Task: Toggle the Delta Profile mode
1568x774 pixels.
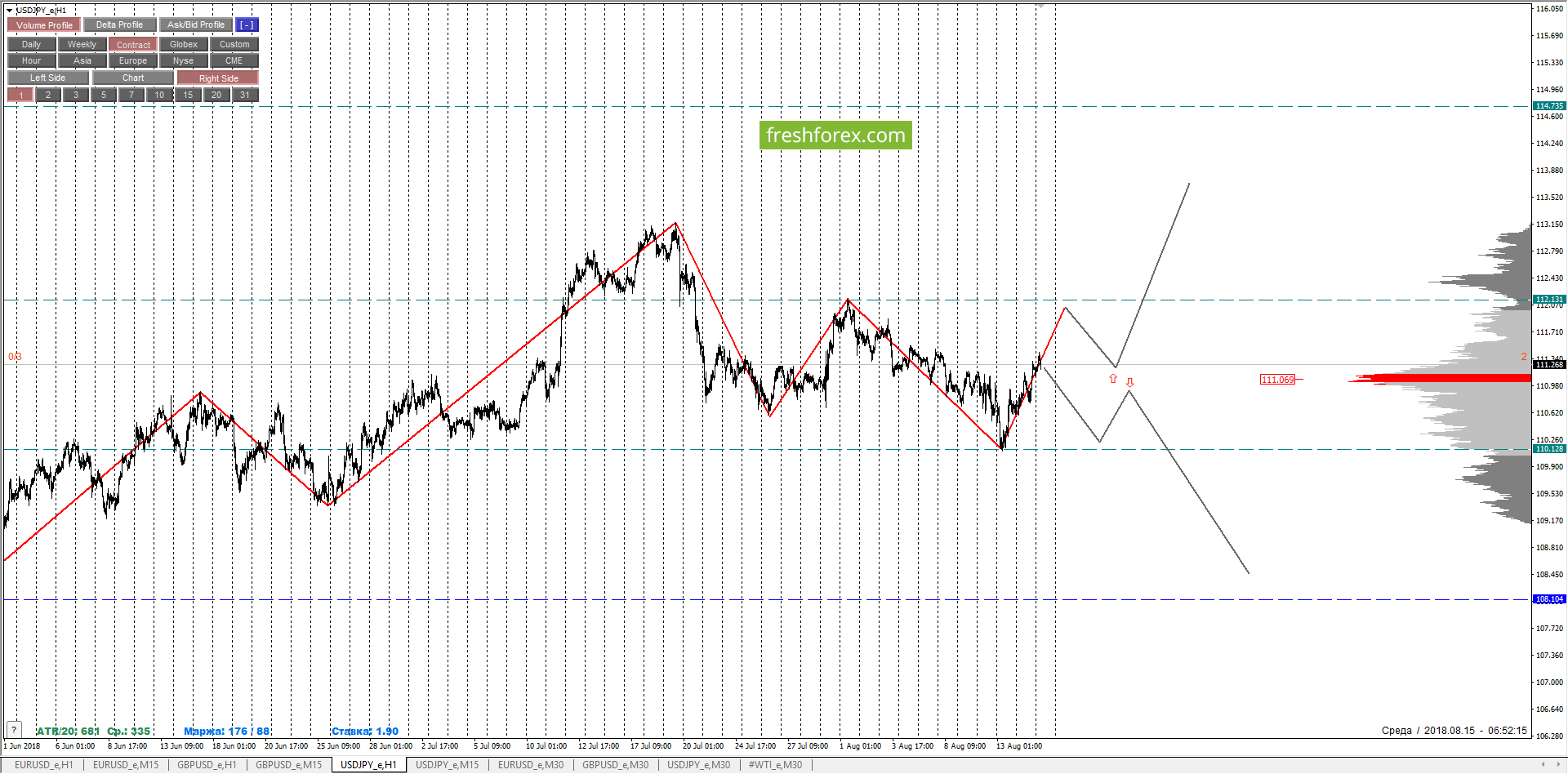Action: [119, 25]
